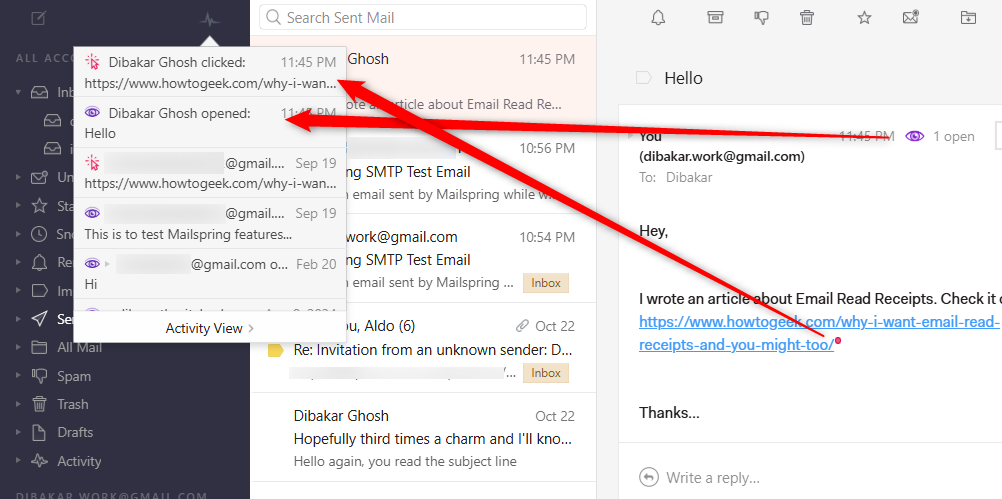Click the dibakar.work@gmail.com sender address
1002x499 pixels.
point(721,157)
